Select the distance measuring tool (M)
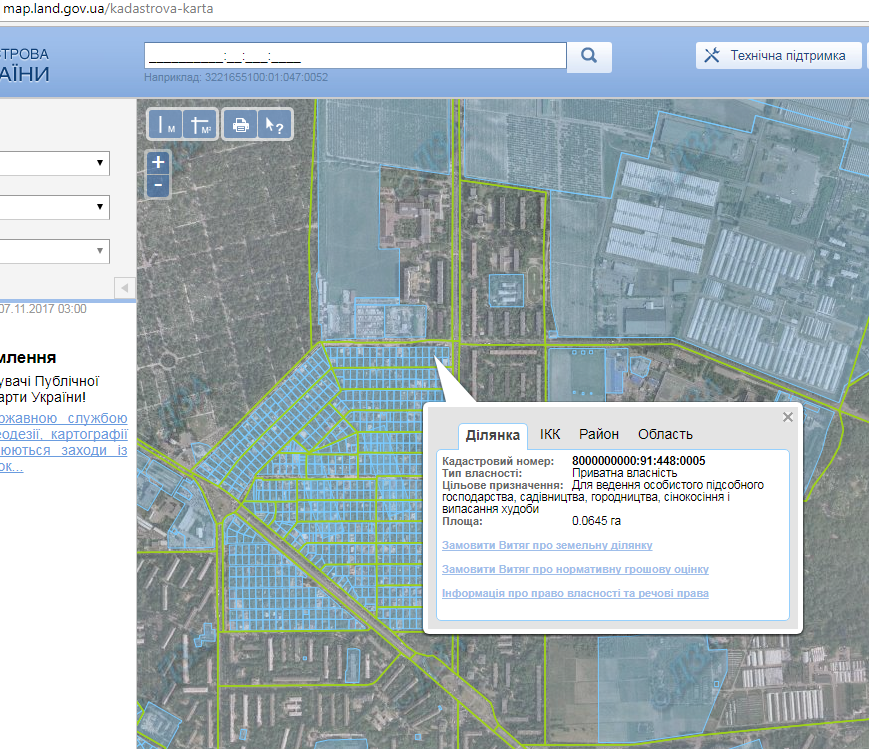The width and height of the screenshot is (869, 749). [x=165, y=125]
